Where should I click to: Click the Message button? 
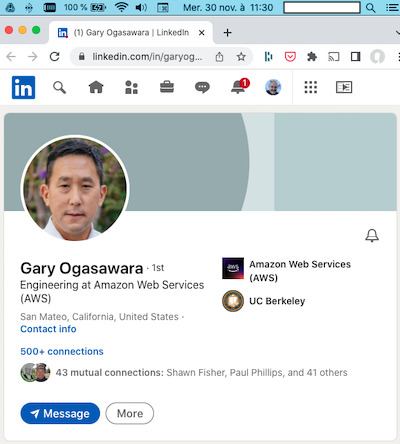pos(60,414)
